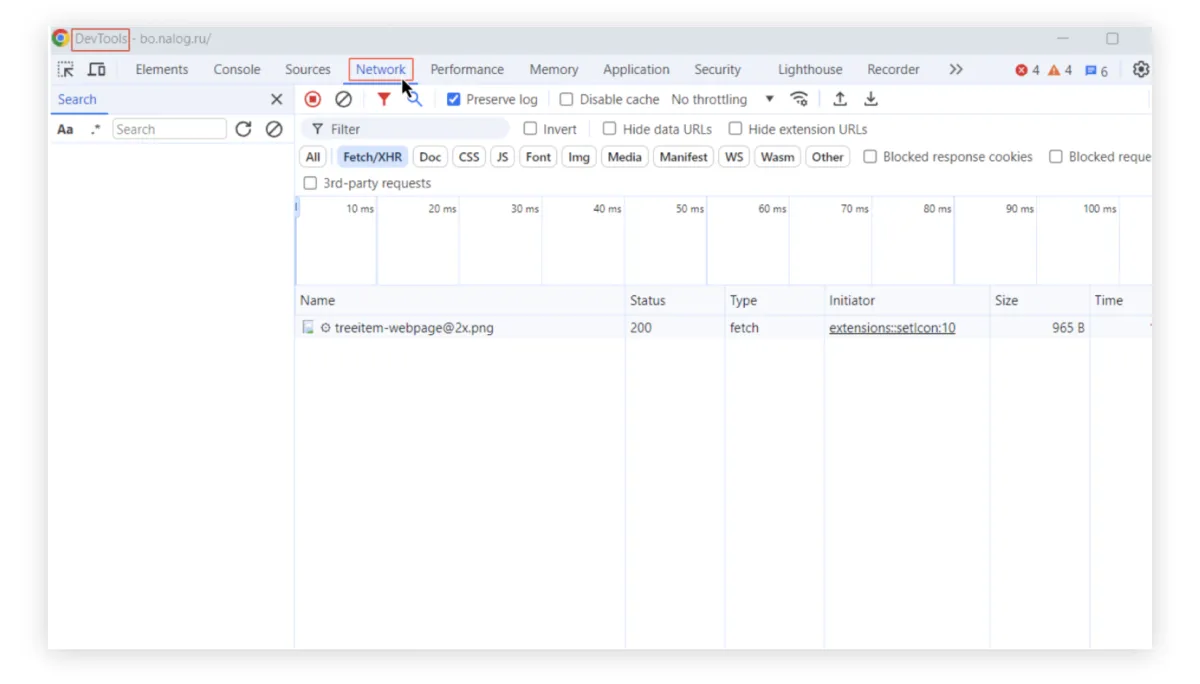Open network conditions Wi-Fi icon
This screenshot has width=1200, height=684.
click(799, 99)
